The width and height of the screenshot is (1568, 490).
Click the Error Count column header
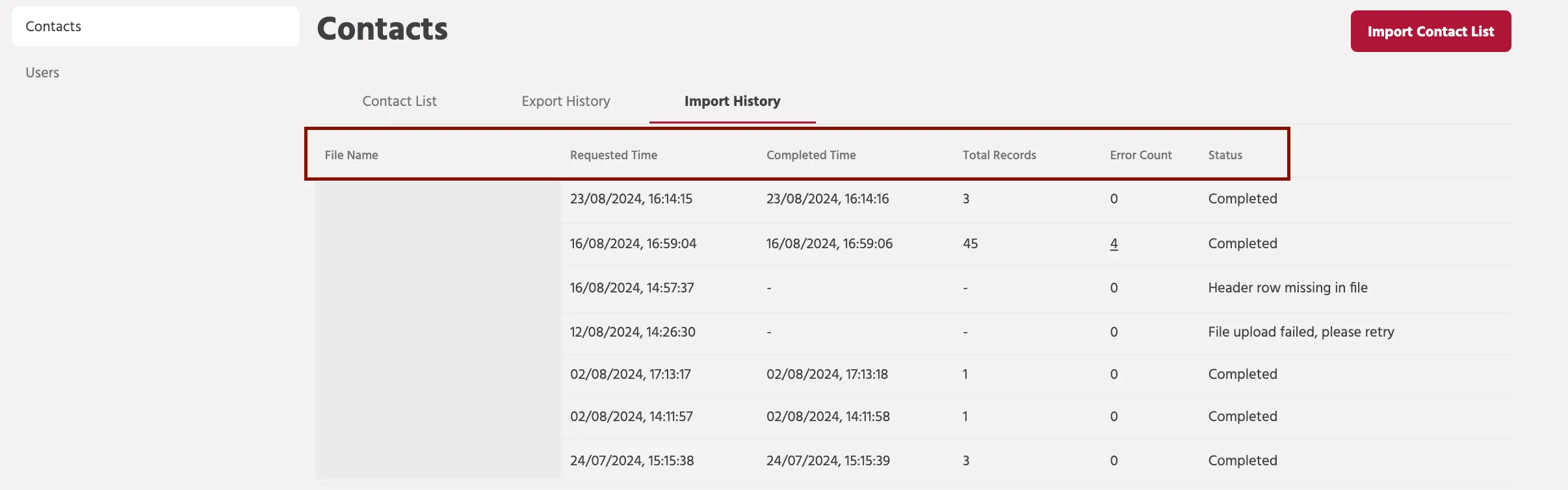click(1141, 155)
